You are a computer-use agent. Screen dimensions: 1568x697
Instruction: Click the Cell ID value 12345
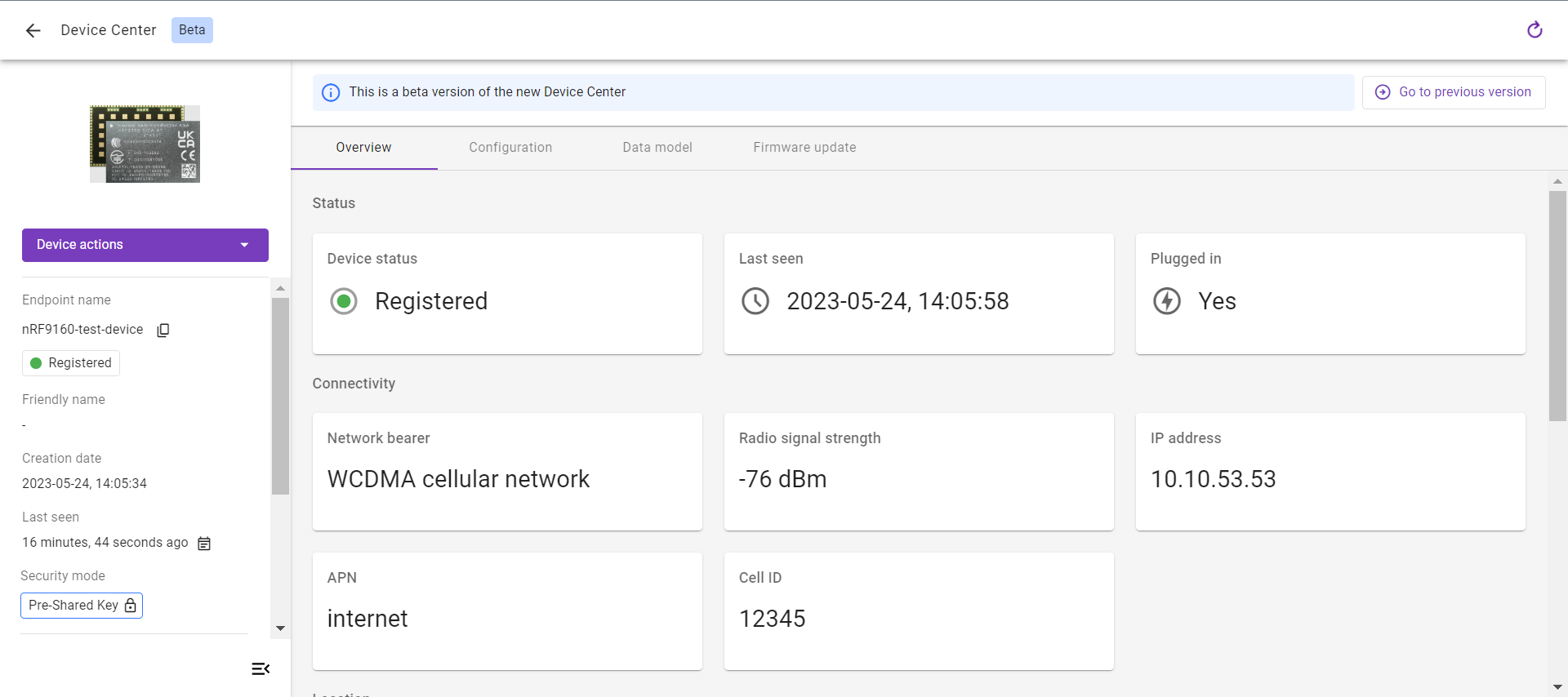772,619
